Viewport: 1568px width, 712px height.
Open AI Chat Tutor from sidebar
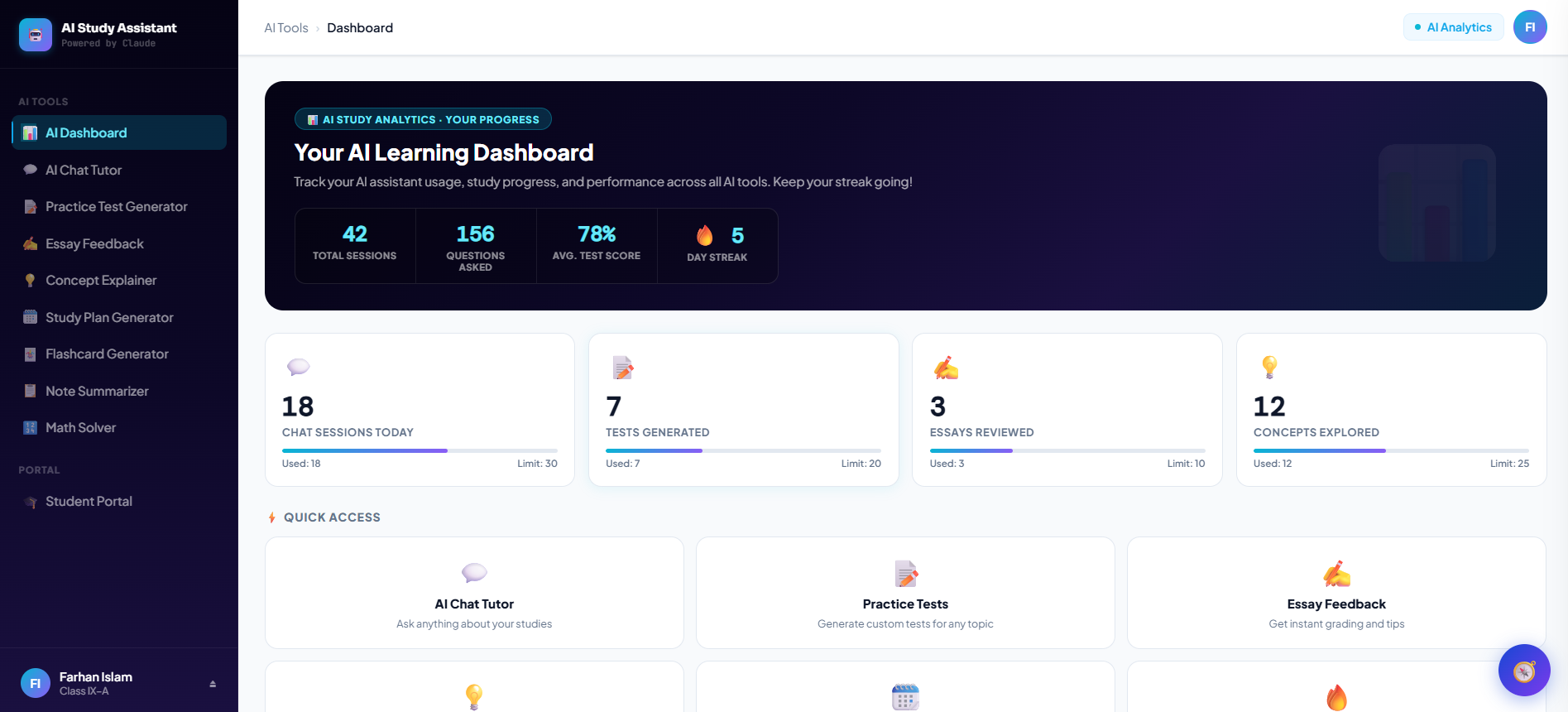tap(119, 170)
